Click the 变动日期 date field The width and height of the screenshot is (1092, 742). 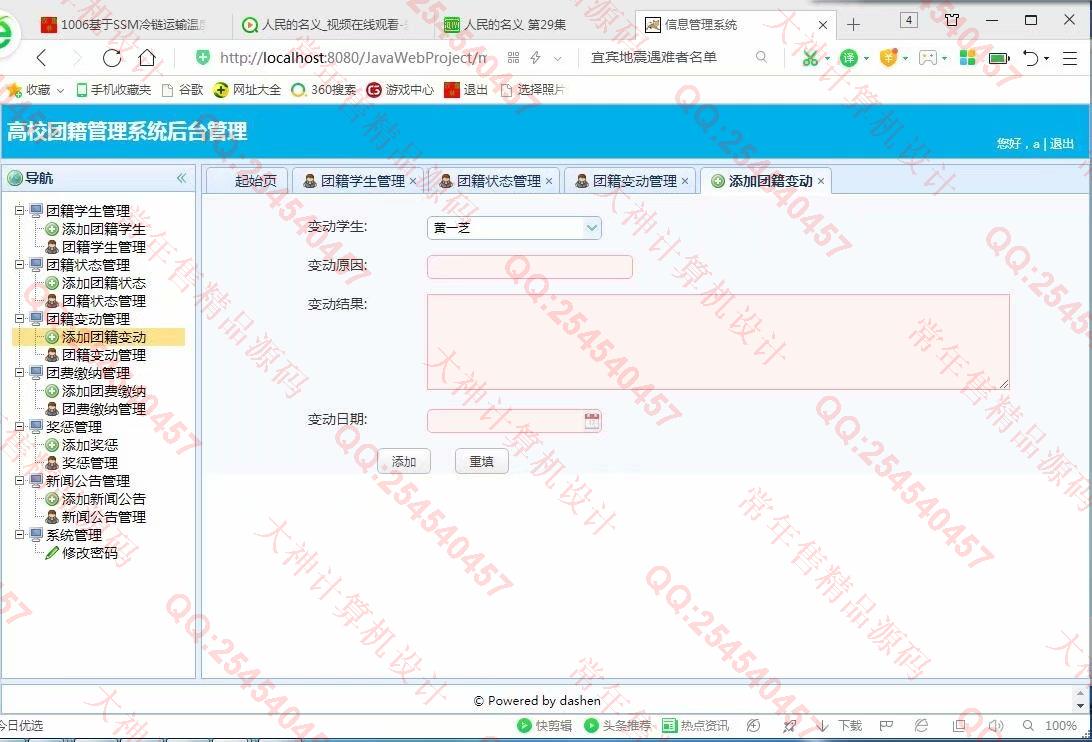514,421
